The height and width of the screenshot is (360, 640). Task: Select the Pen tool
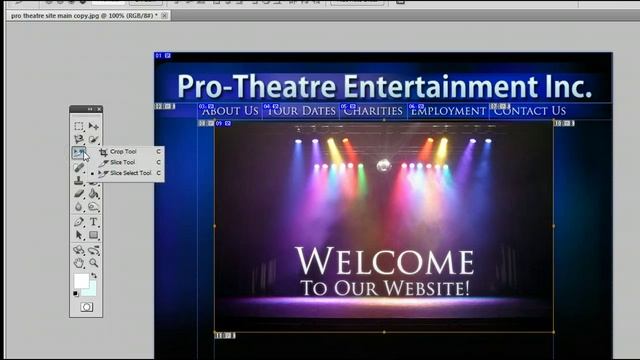pos(79,222)
